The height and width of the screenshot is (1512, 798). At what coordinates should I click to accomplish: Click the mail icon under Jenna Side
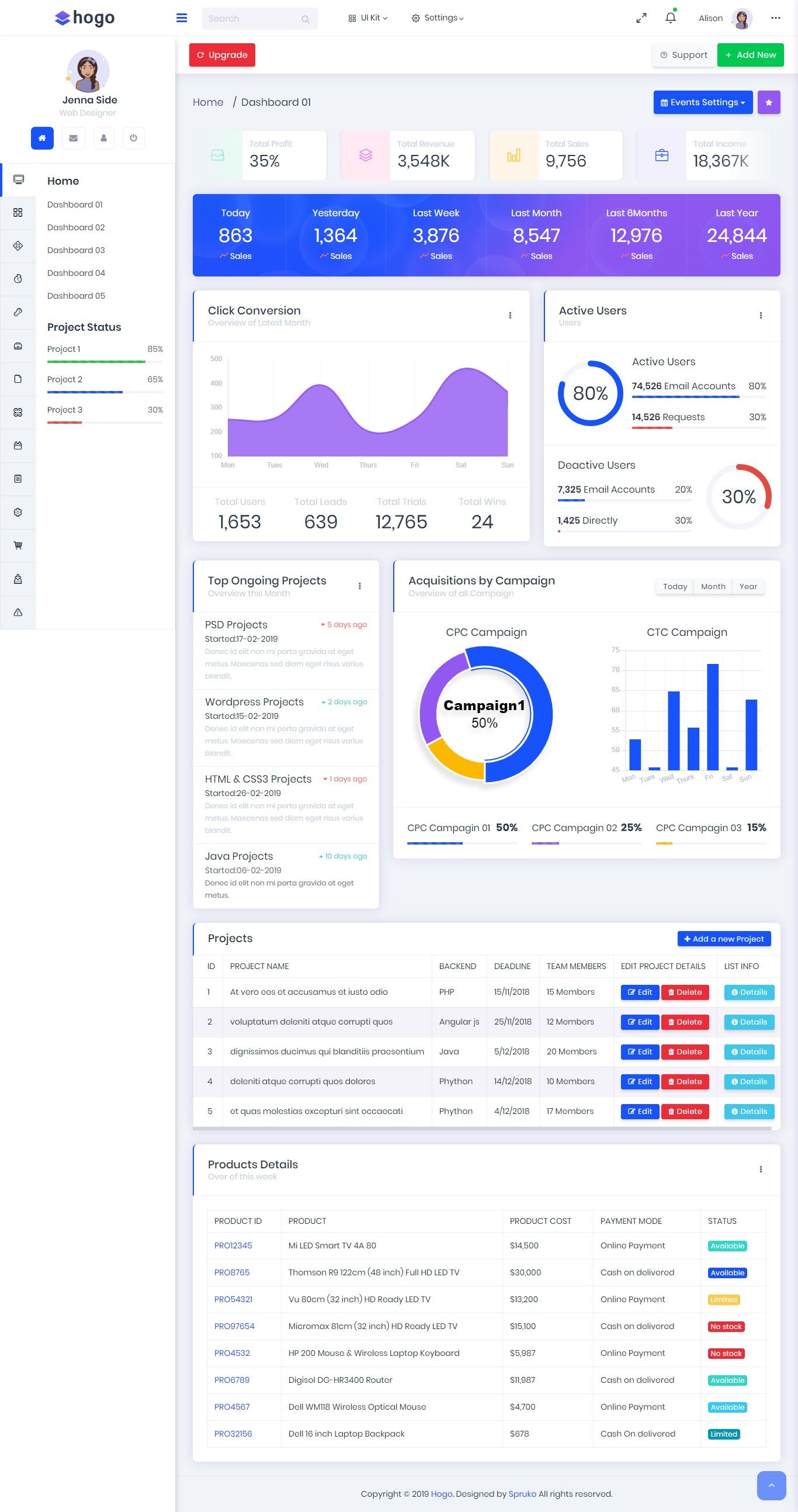(x=74, y=138)
